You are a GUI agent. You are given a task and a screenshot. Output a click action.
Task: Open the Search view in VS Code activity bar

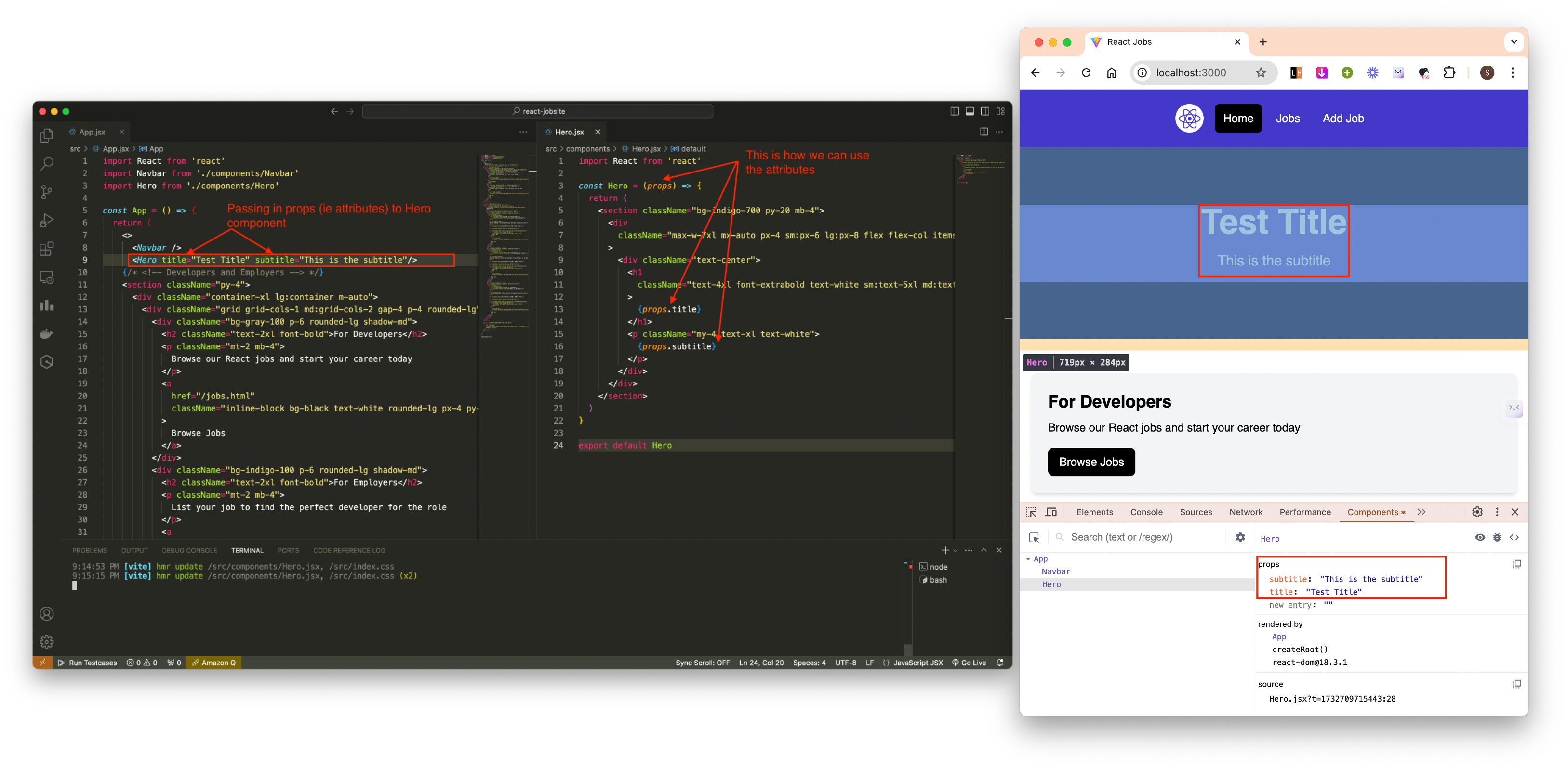[x=46, y=164]
